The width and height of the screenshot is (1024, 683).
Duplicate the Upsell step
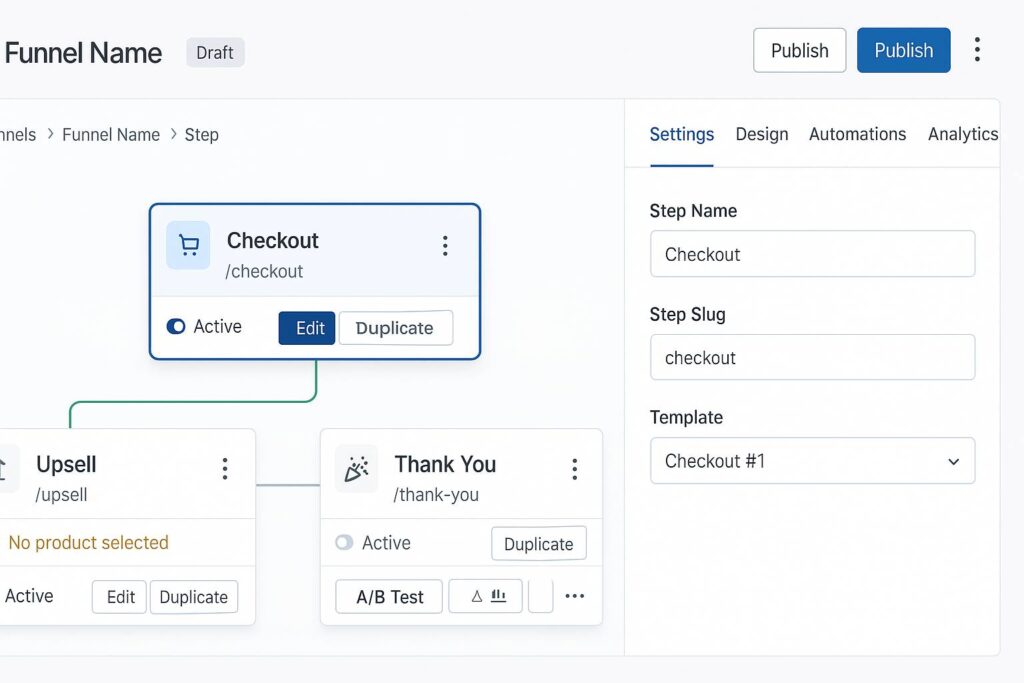194,597
